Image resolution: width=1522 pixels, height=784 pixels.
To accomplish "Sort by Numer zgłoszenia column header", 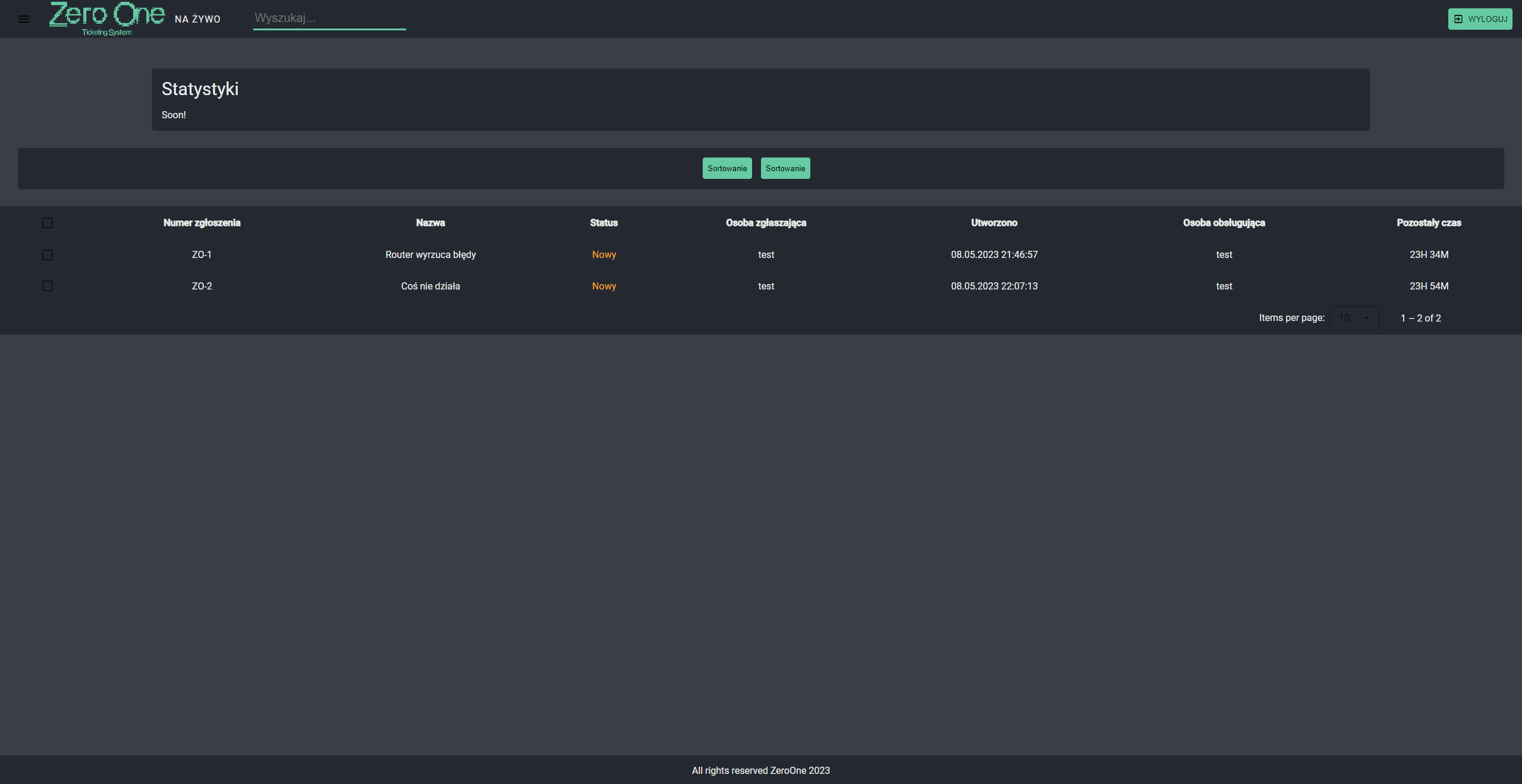I will point(202,222).
